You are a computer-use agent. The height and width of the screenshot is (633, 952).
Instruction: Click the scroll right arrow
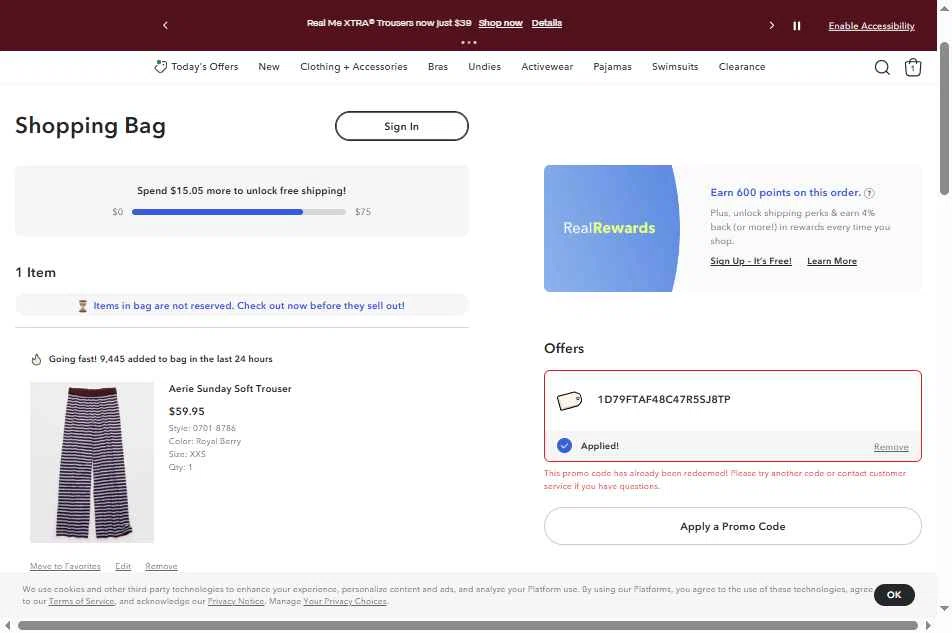(x=928, y=625)
